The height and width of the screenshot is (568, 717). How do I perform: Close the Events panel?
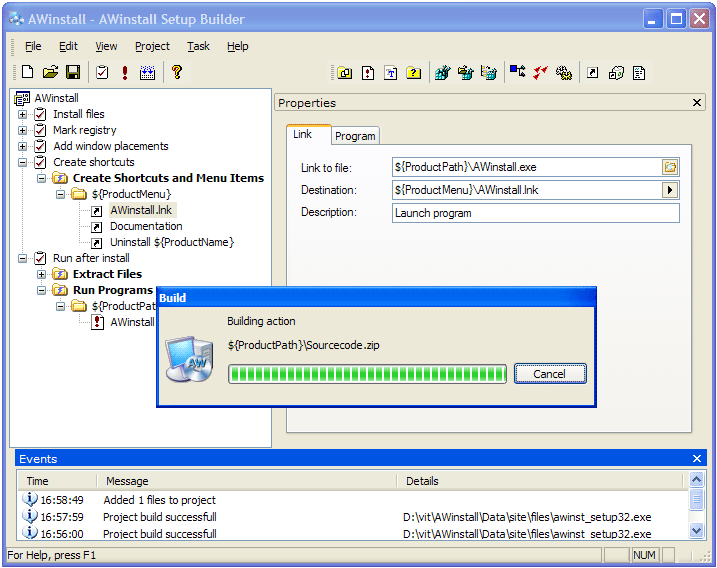(696, 459)
